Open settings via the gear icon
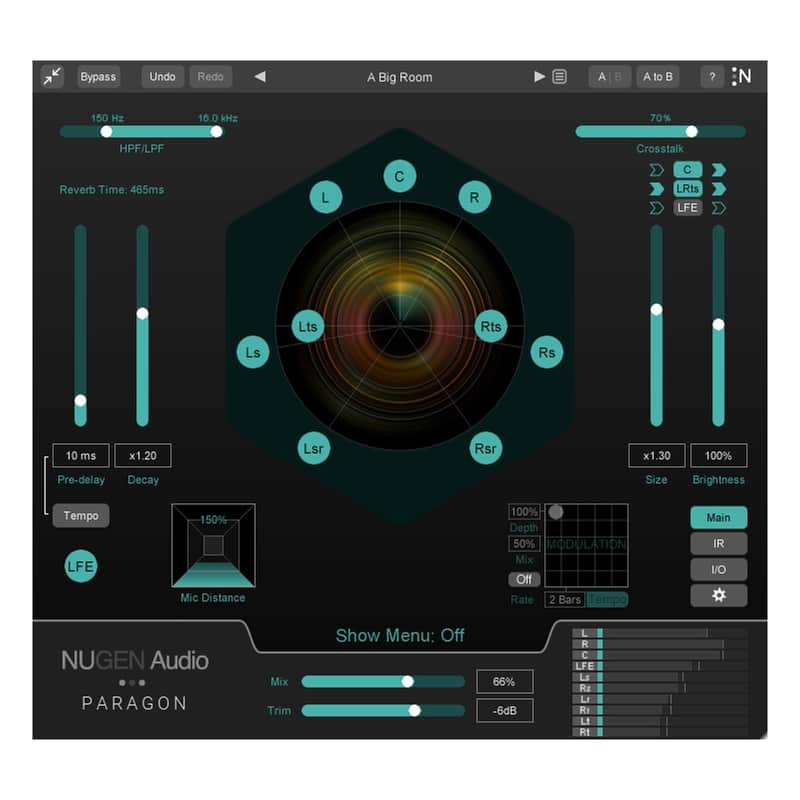Viewport: 800px width, 800px height. (x=718, y=595)
